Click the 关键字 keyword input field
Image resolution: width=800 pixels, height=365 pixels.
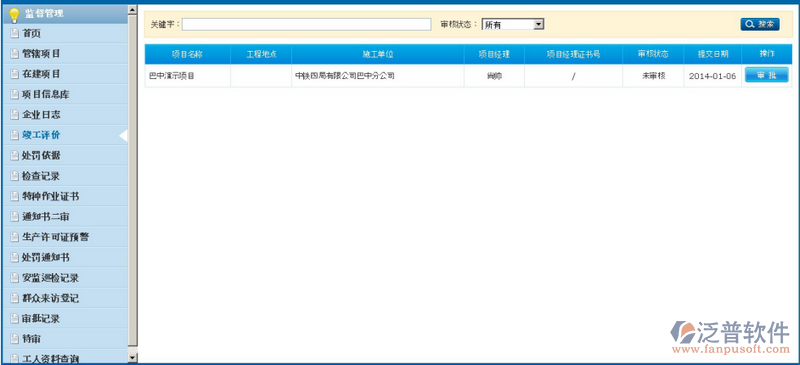(x=307, y=25)
